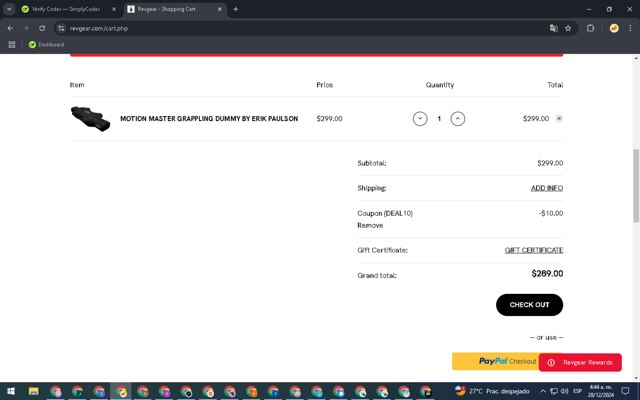Click ADD INFO shipping link
This screenshot has width=640, height=400.
point(547,188)
